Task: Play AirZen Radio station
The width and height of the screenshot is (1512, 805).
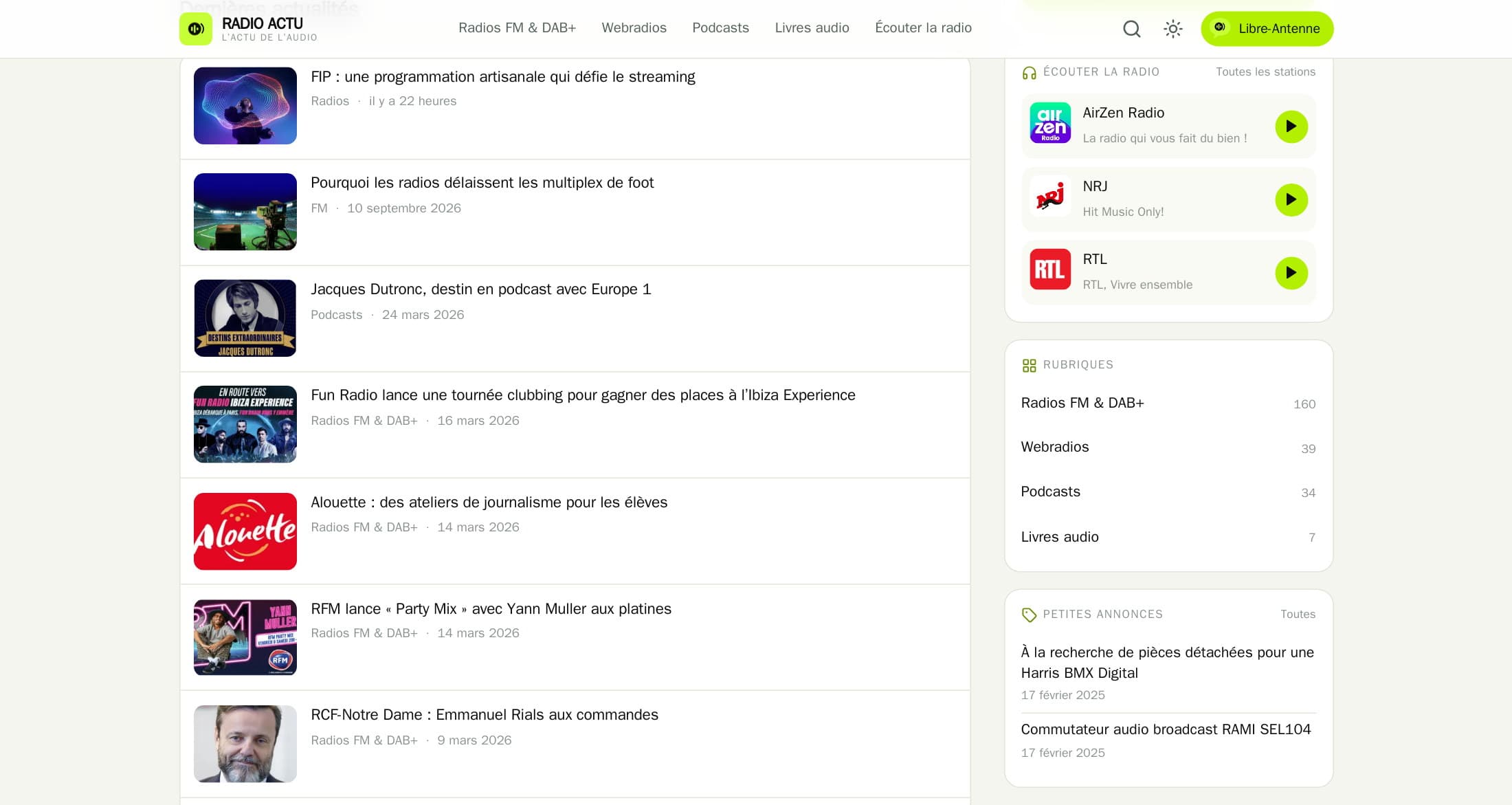Action: [1291, 126]
